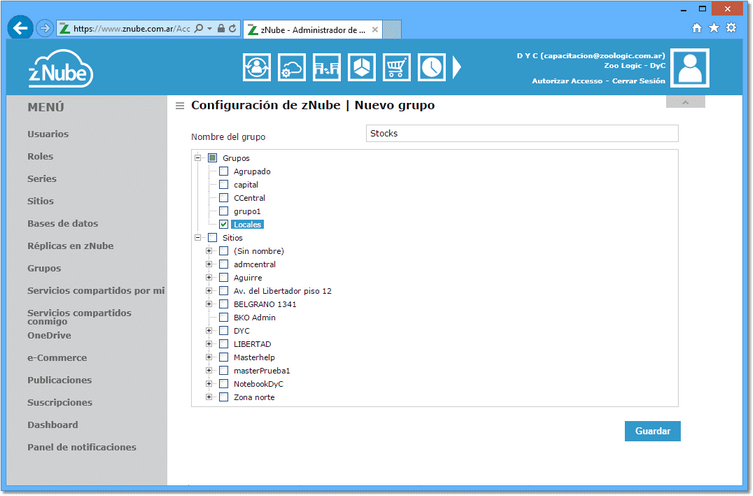Uncheck the Locales group checkbox
Image resolution: width=753 pixels, height=496 pixels.
[x=224, y=224]
